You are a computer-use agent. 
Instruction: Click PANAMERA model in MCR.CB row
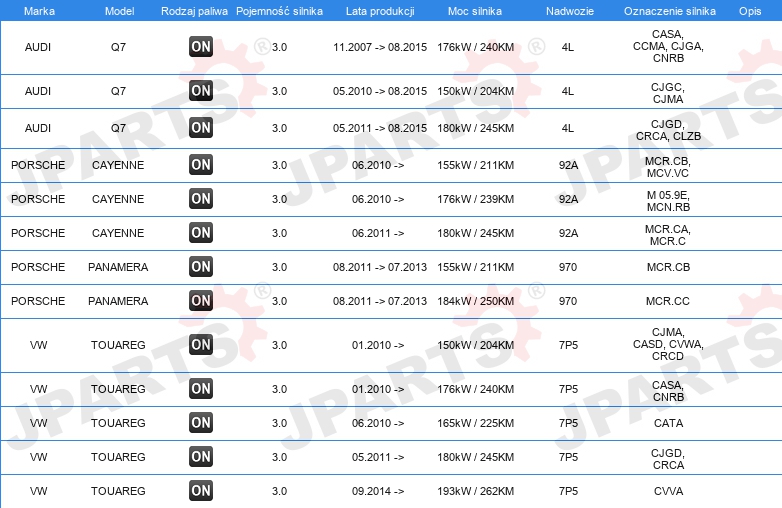pyautogui.click(x=118, y=267)
